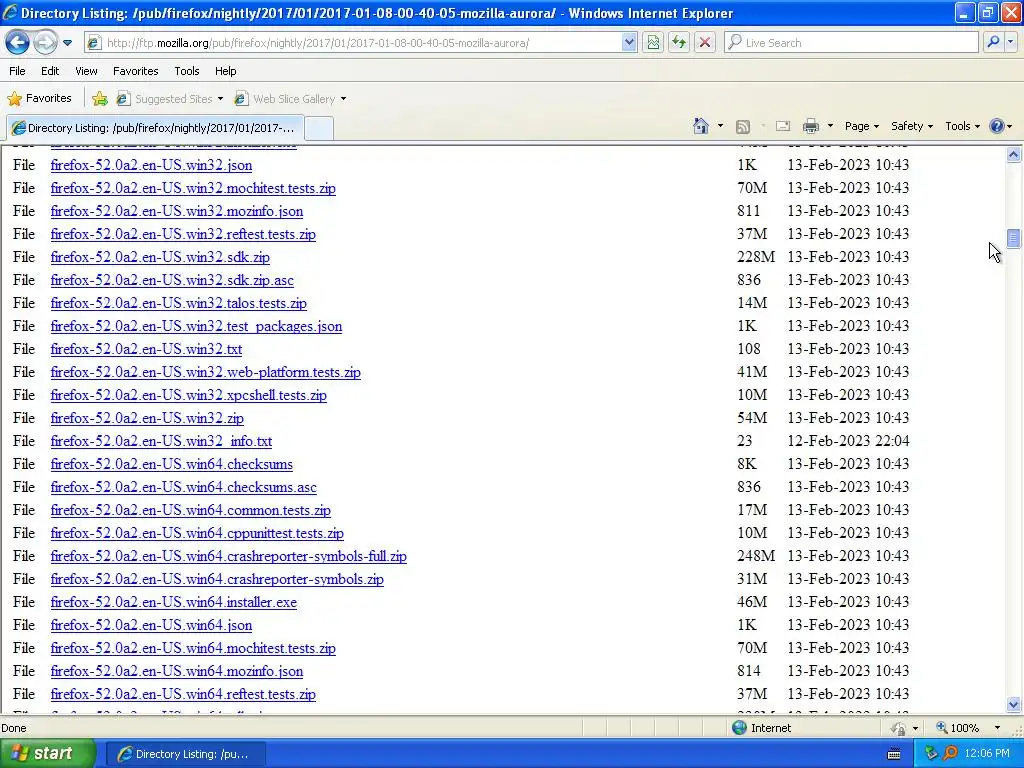The height and width of the screenshot is (768, 1024).
Task: Expand the Print dropdown arrow
Action: click(x=830, y=126)
